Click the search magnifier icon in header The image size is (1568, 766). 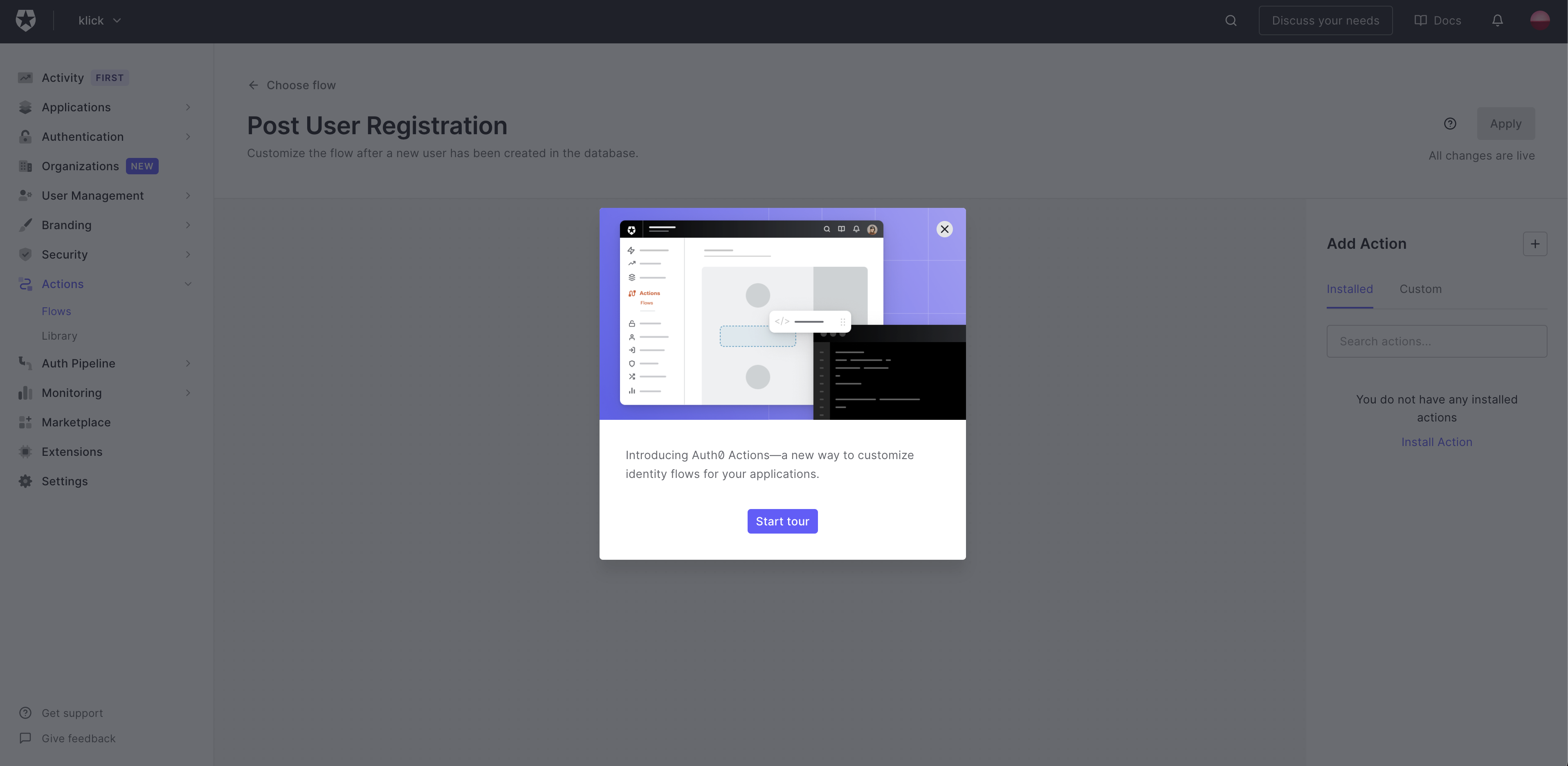pyautogui.click(x=1231, y=21)
